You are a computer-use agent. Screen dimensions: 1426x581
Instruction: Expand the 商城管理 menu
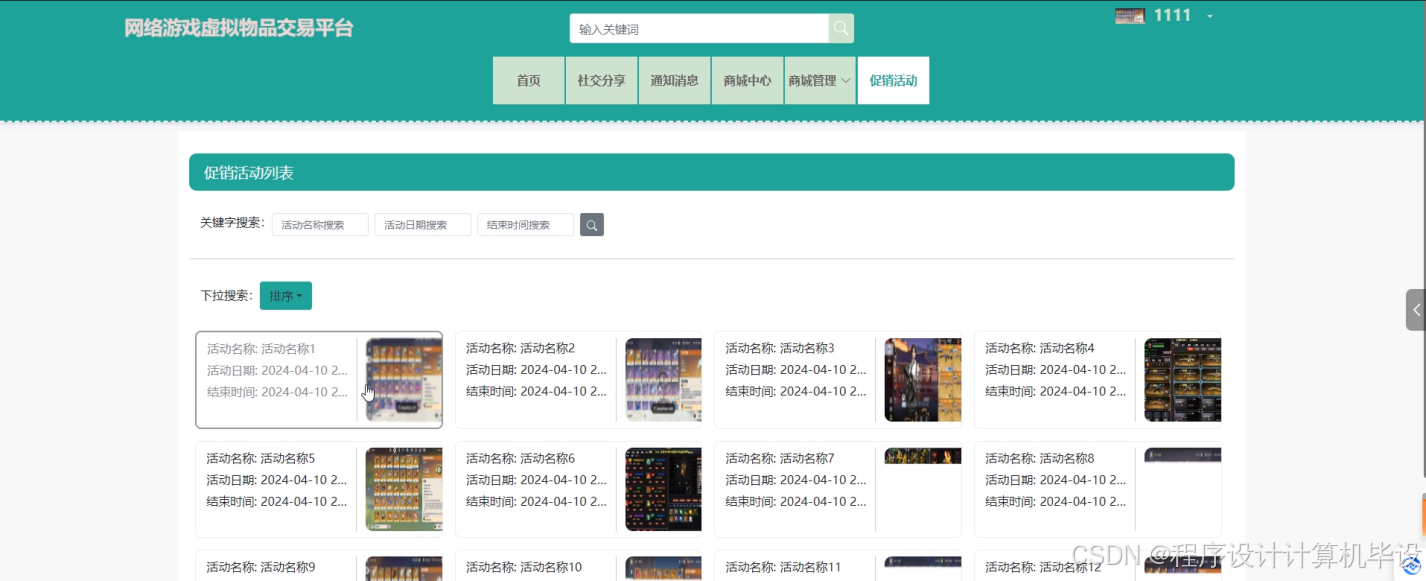[820, 80]
